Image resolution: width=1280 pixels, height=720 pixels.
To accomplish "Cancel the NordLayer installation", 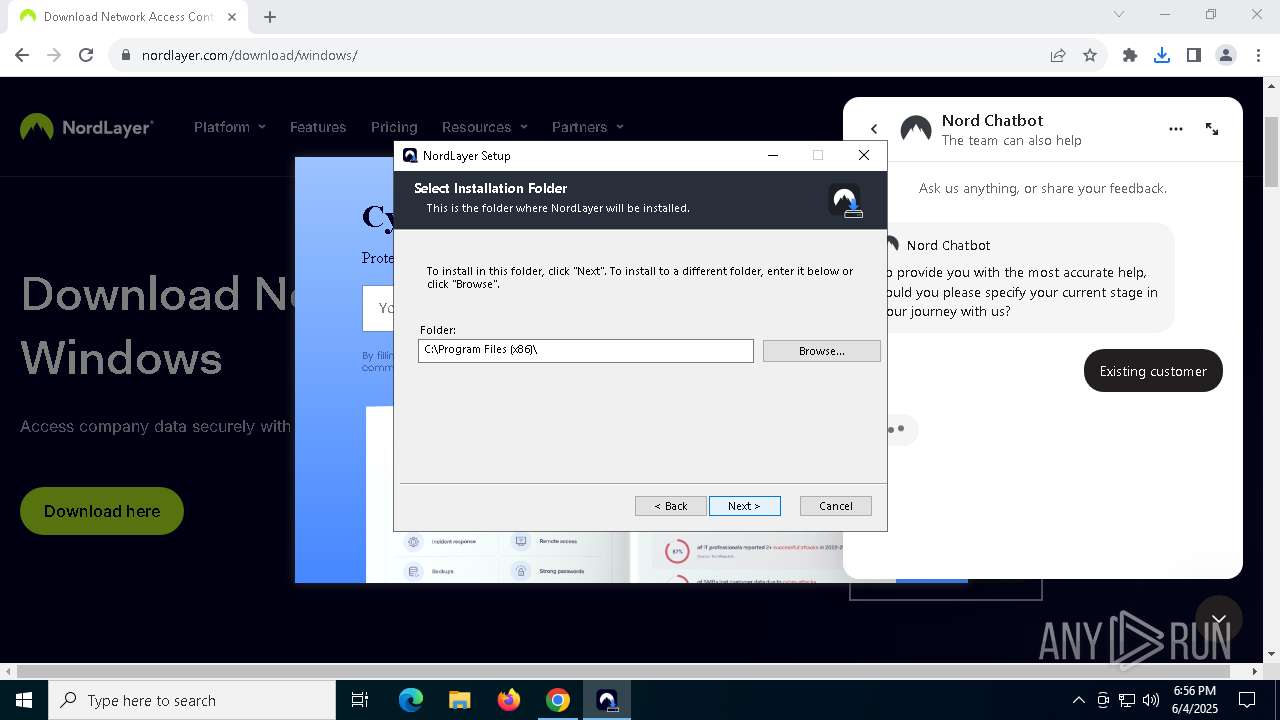I will pos(835,506).
